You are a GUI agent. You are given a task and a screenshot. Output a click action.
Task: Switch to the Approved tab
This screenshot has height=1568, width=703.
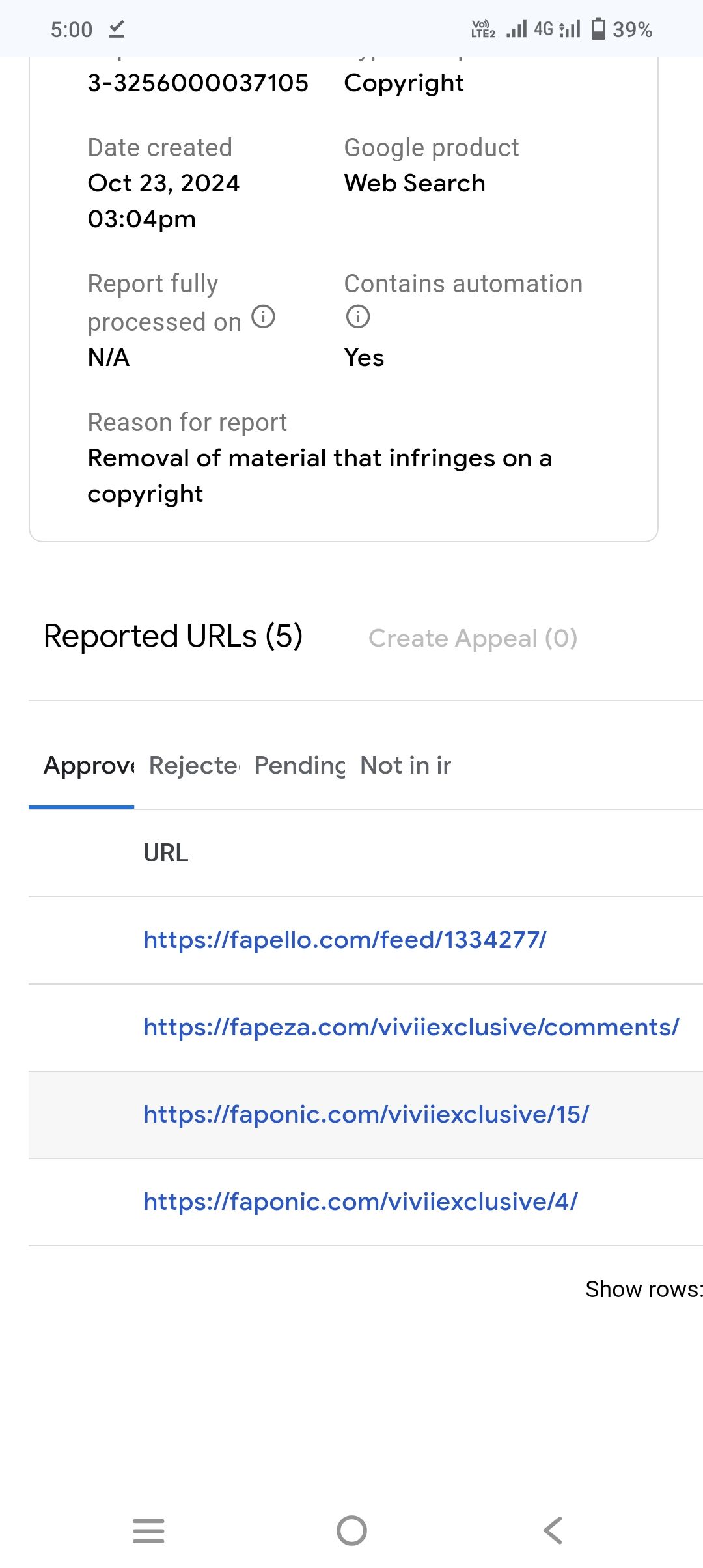tap(89, 766)
